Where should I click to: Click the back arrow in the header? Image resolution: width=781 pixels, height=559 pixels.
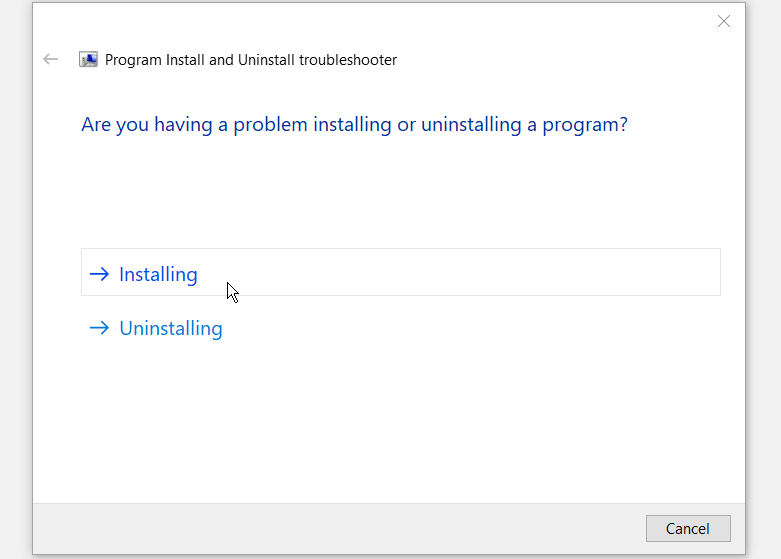[50, 60]
